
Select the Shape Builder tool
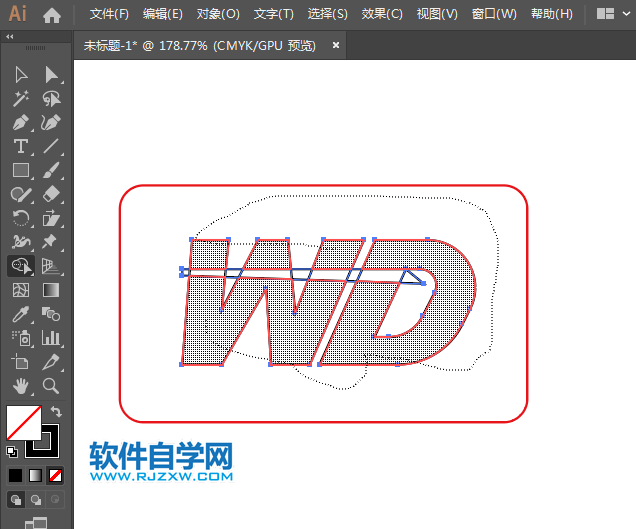(21, 266)
